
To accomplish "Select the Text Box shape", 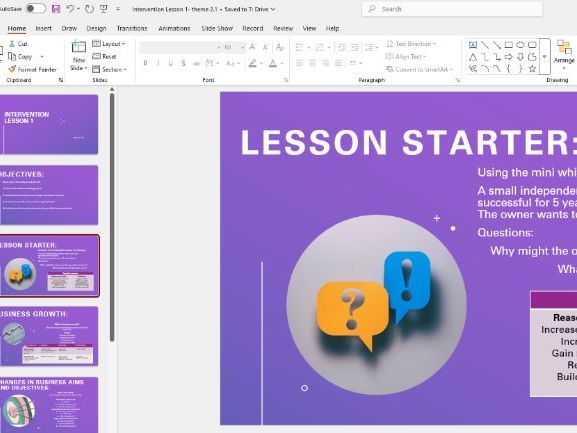I will (x=473, y=45).
